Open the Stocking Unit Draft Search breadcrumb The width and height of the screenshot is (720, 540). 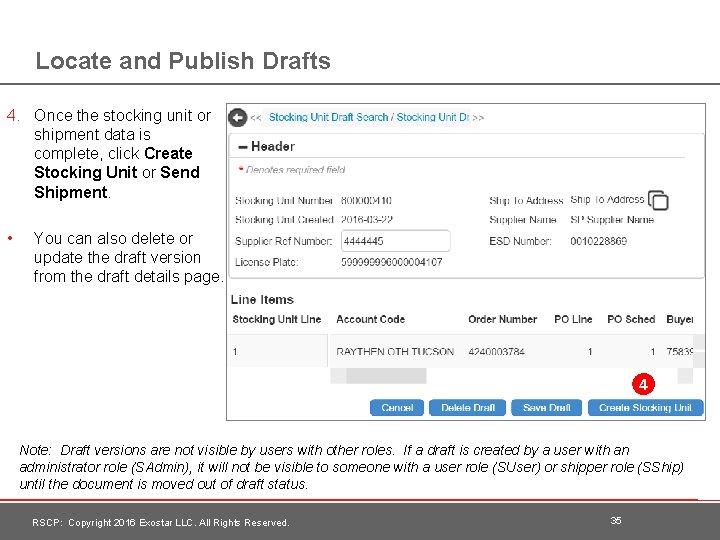click(x=328, y=117)
